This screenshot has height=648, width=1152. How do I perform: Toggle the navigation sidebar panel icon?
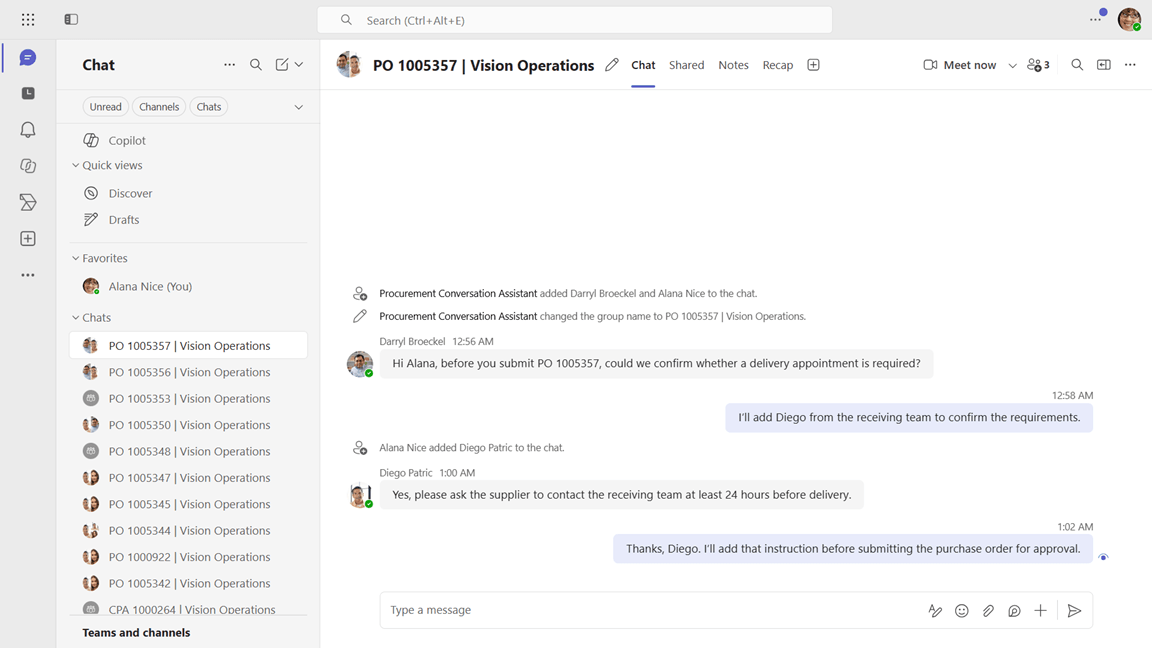(x=71, y=20)
